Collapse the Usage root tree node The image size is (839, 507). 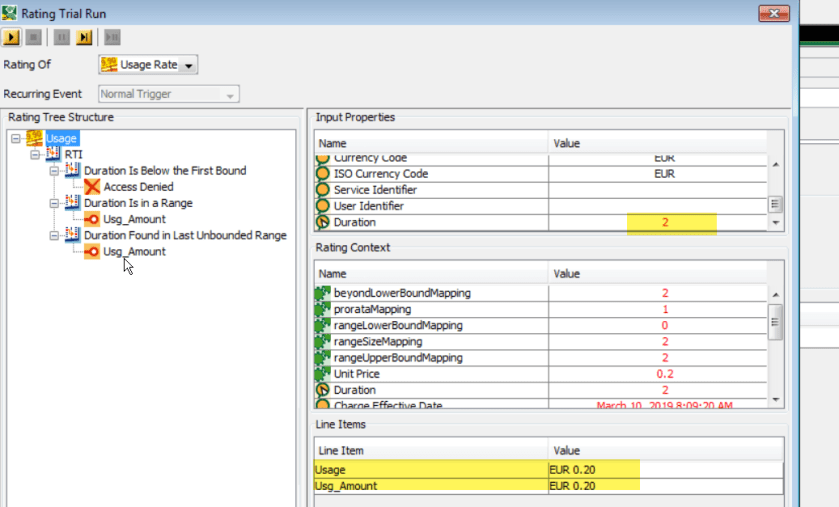(x=16, y=138)
